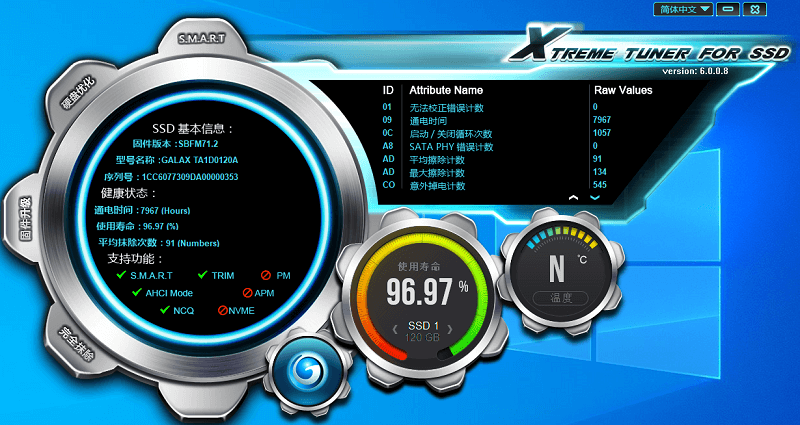Click the firmware version SBFM71.2 text

click(x=198, y=143)
